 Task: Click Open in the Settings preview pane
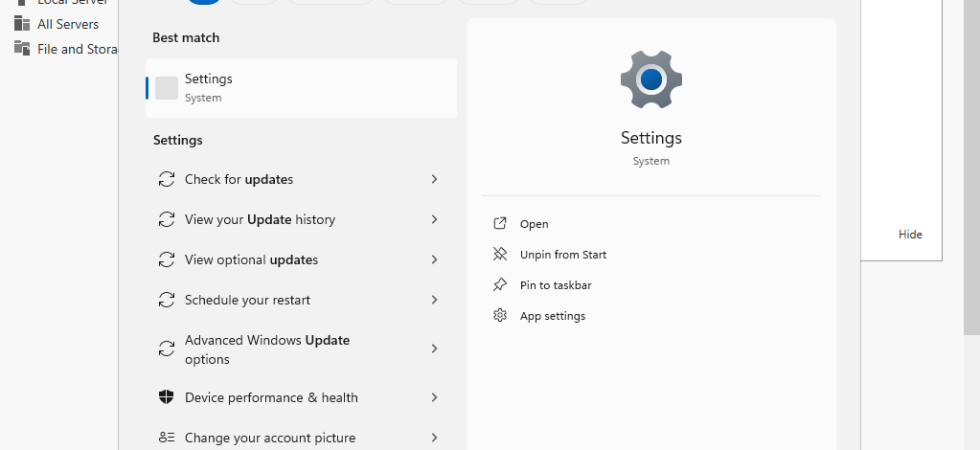(534, 224)
